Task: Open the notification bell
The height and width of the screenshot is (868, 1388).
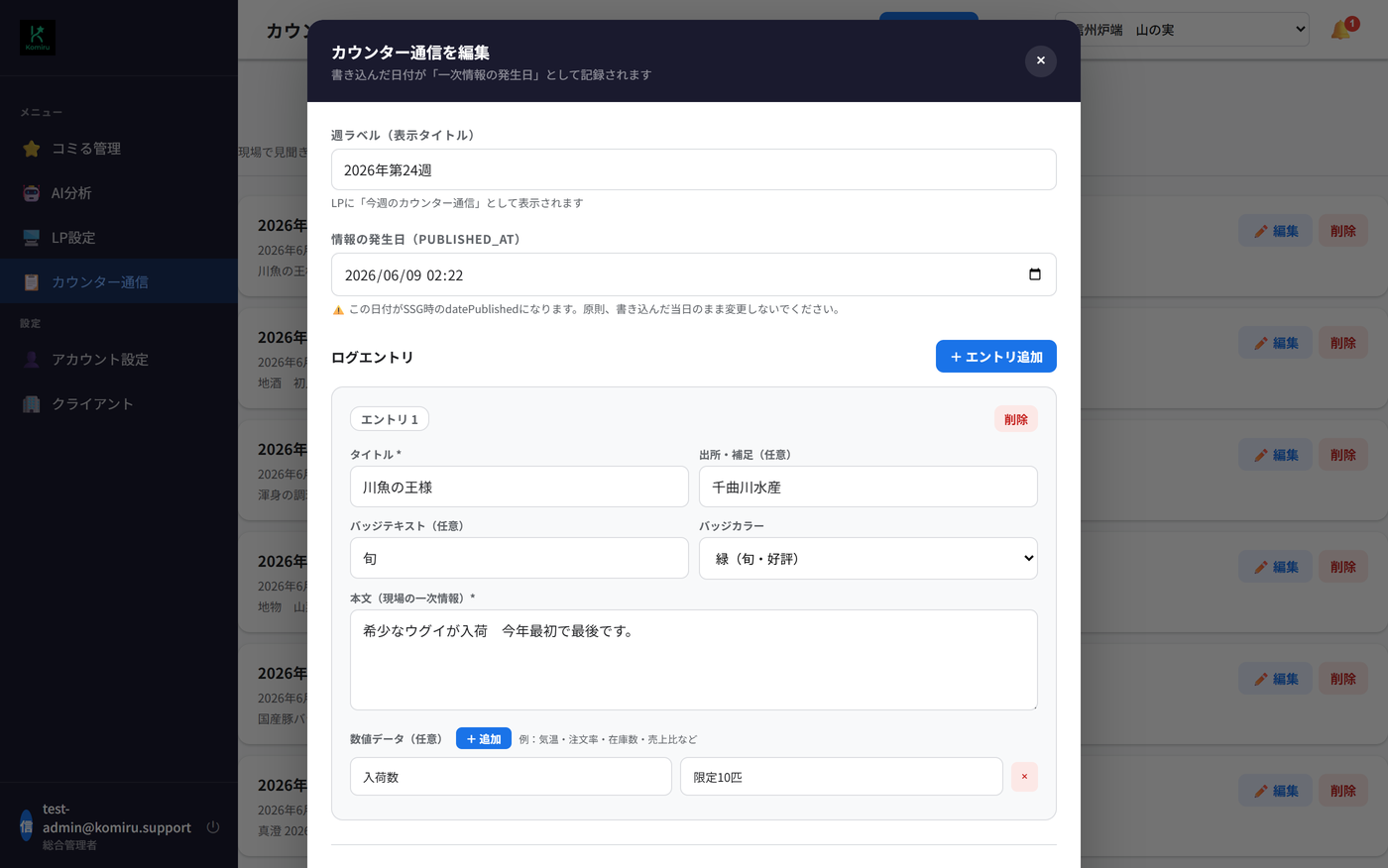Action: [x=1341, y=30]
